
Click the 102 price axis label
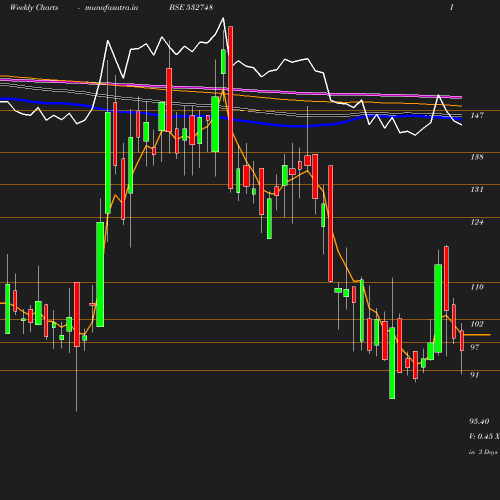tap(477, 324)
